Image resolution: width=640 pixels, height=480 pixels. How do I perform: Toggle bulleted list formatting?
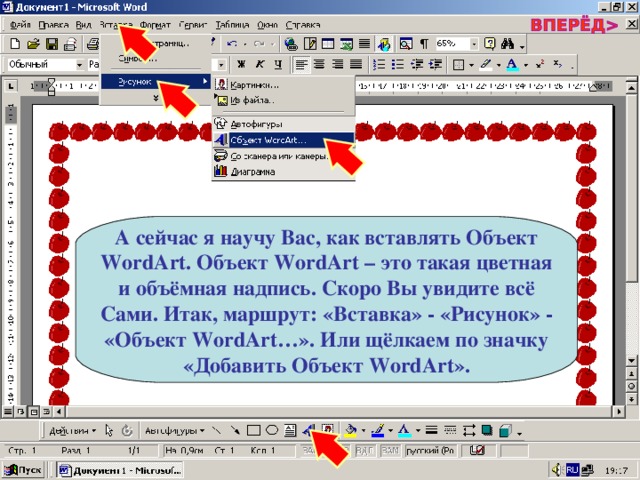(398, 64)
